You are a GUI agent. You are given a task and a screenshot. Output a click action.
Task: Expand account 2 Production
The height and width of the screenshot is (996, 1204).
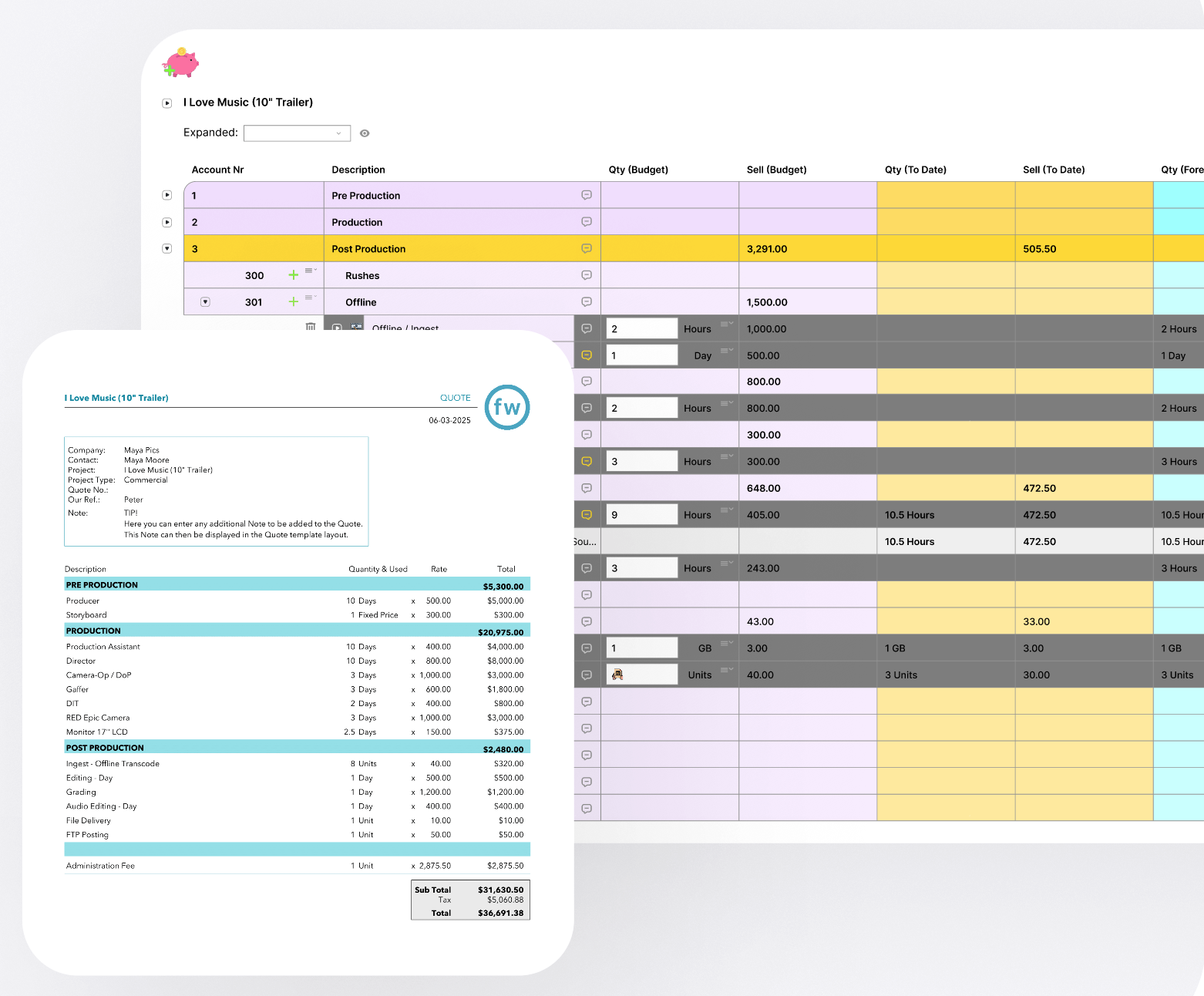(166, 222)
